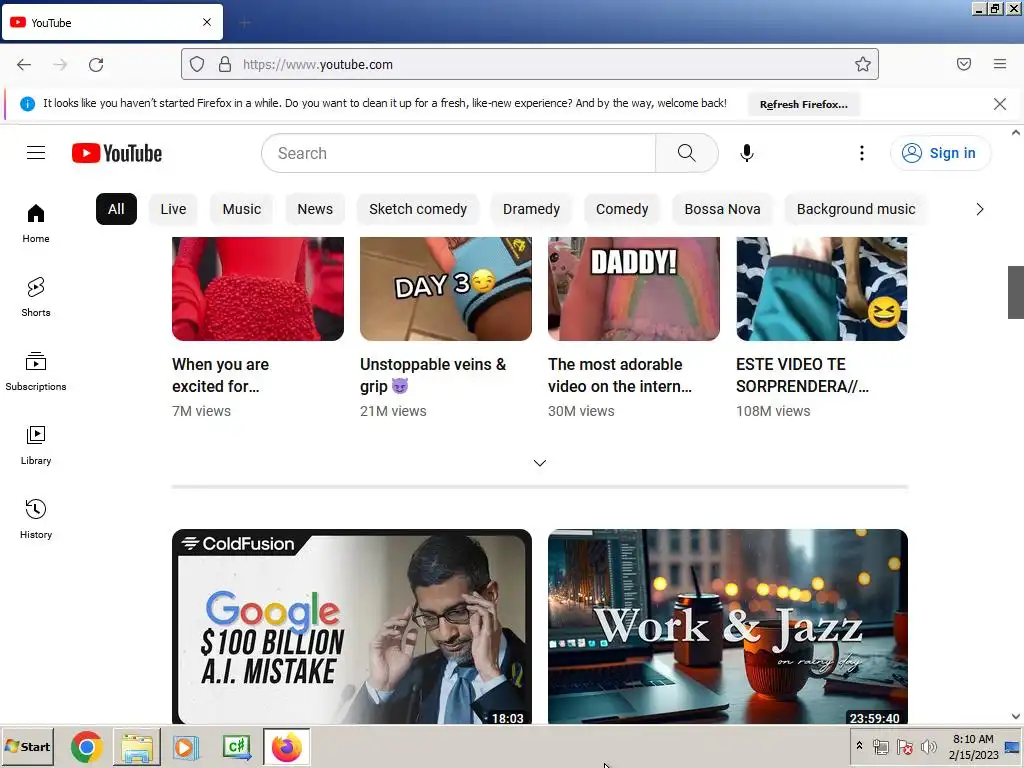
Task: Reload the page in Firefox
Action: (x=96, y=64)
